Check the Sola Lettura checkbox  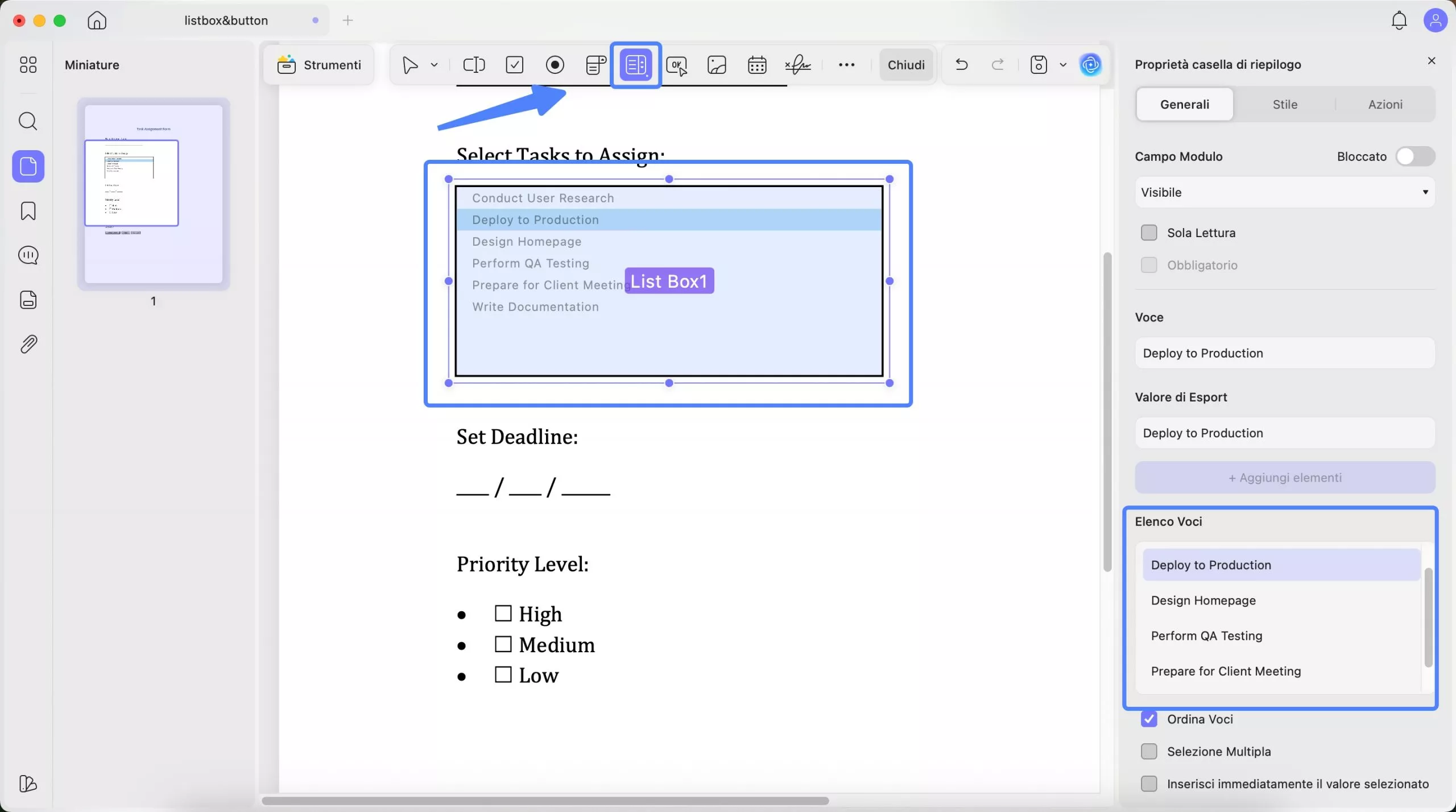1149,233
